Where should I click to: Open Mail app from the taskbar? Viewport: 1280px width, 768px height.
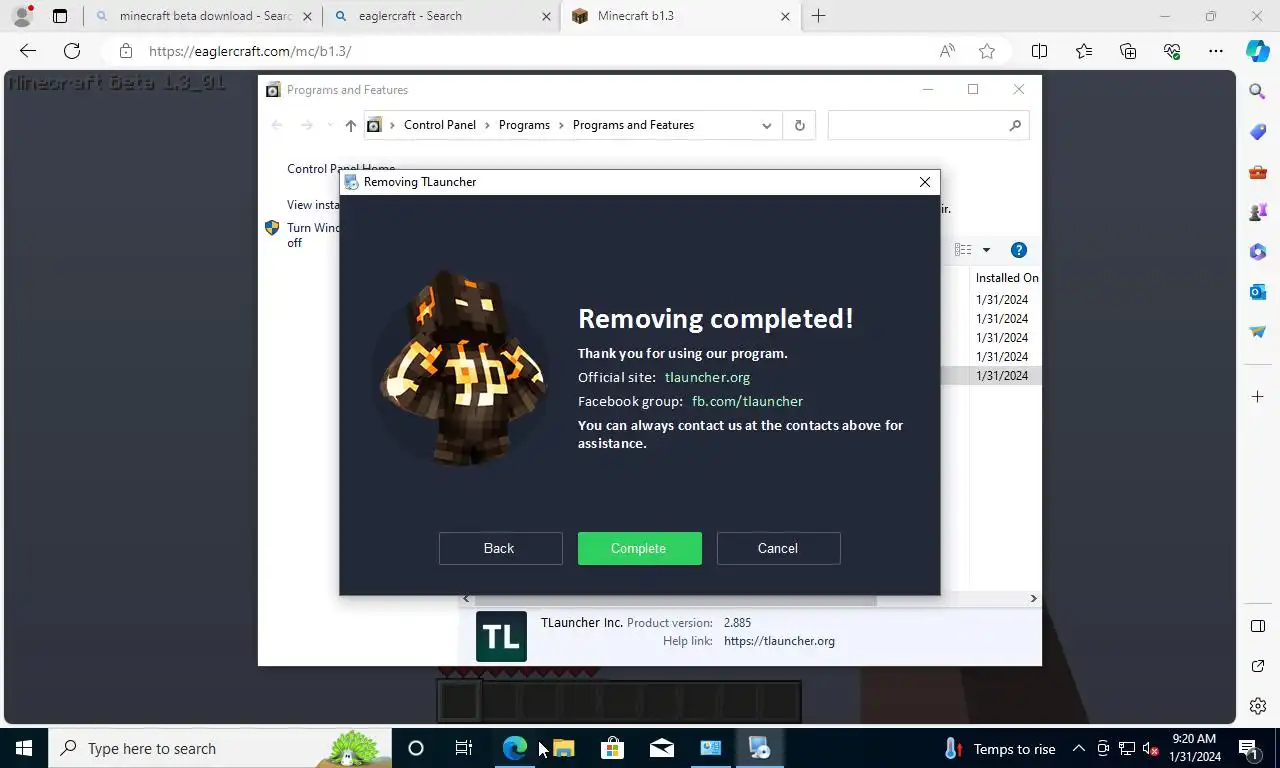pyautogui.click(x=661, y=748)
